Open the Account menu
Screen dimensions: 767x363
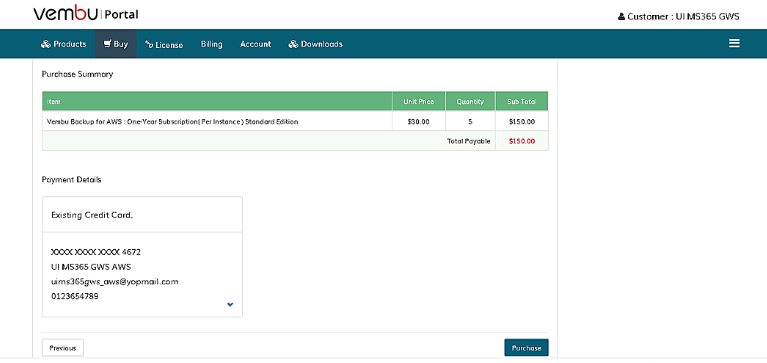pos(255,44)
